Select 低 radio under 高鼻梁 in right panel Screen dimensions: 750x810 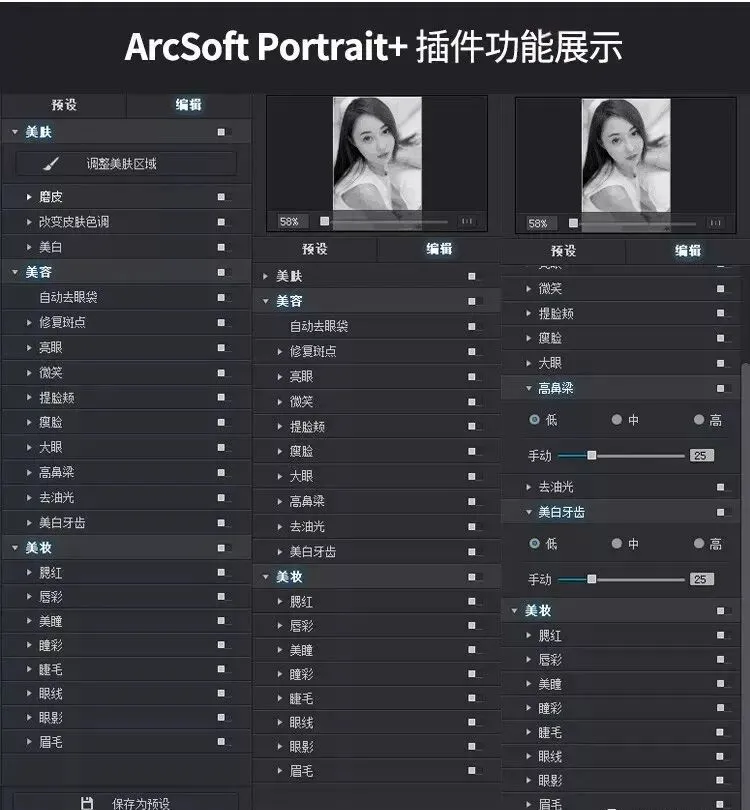point(535,419)
